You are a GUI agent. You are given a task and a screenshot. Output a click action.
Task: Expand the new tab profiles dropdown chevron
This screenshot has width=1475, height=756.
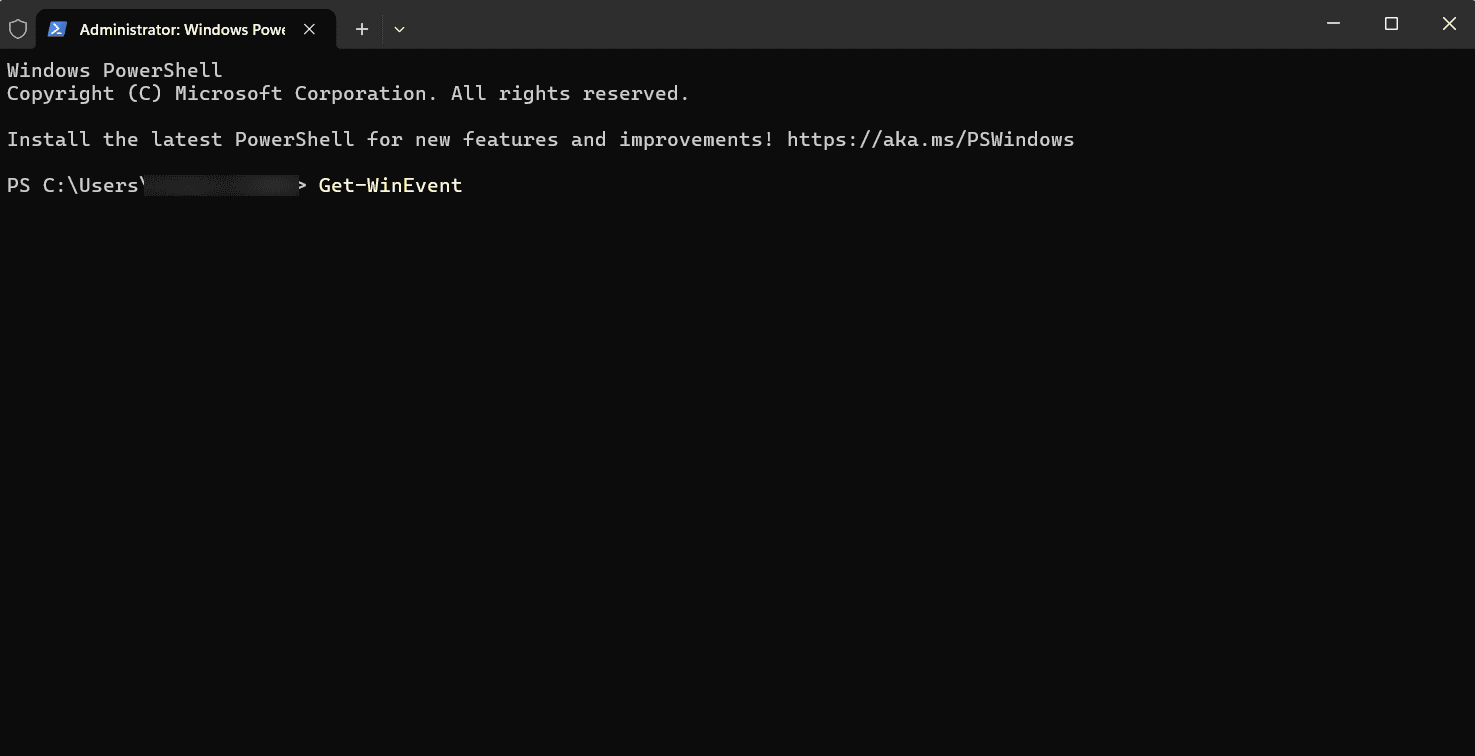pyautogui.click(x=399, y=29)
